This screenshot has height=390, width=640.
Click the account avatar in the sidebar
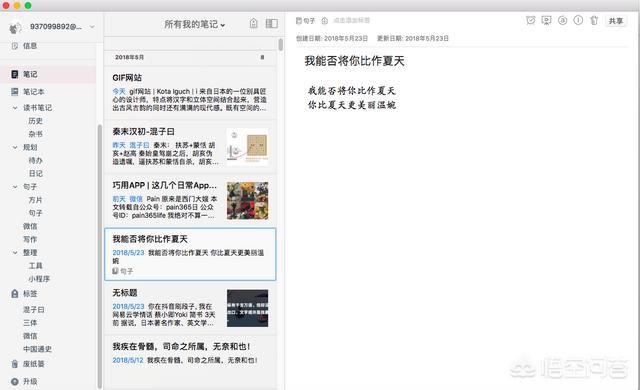[15, 27]
